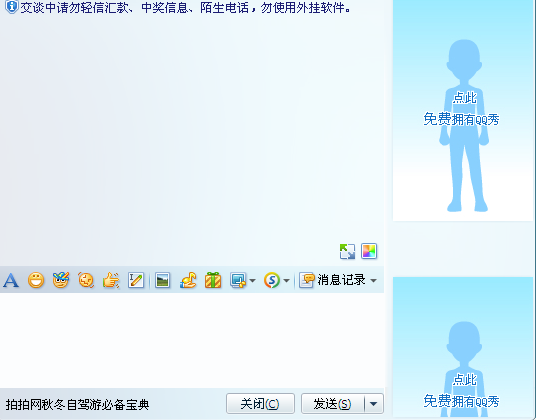Click the green arrows resize panel icon
The width and height of the screenshot is (536, 420).
347,251
